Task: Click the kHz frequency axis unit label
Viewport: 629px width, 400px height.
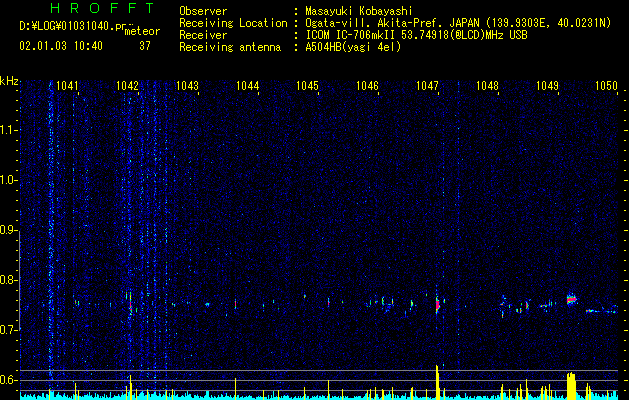Action: click(x=9, y=81)
